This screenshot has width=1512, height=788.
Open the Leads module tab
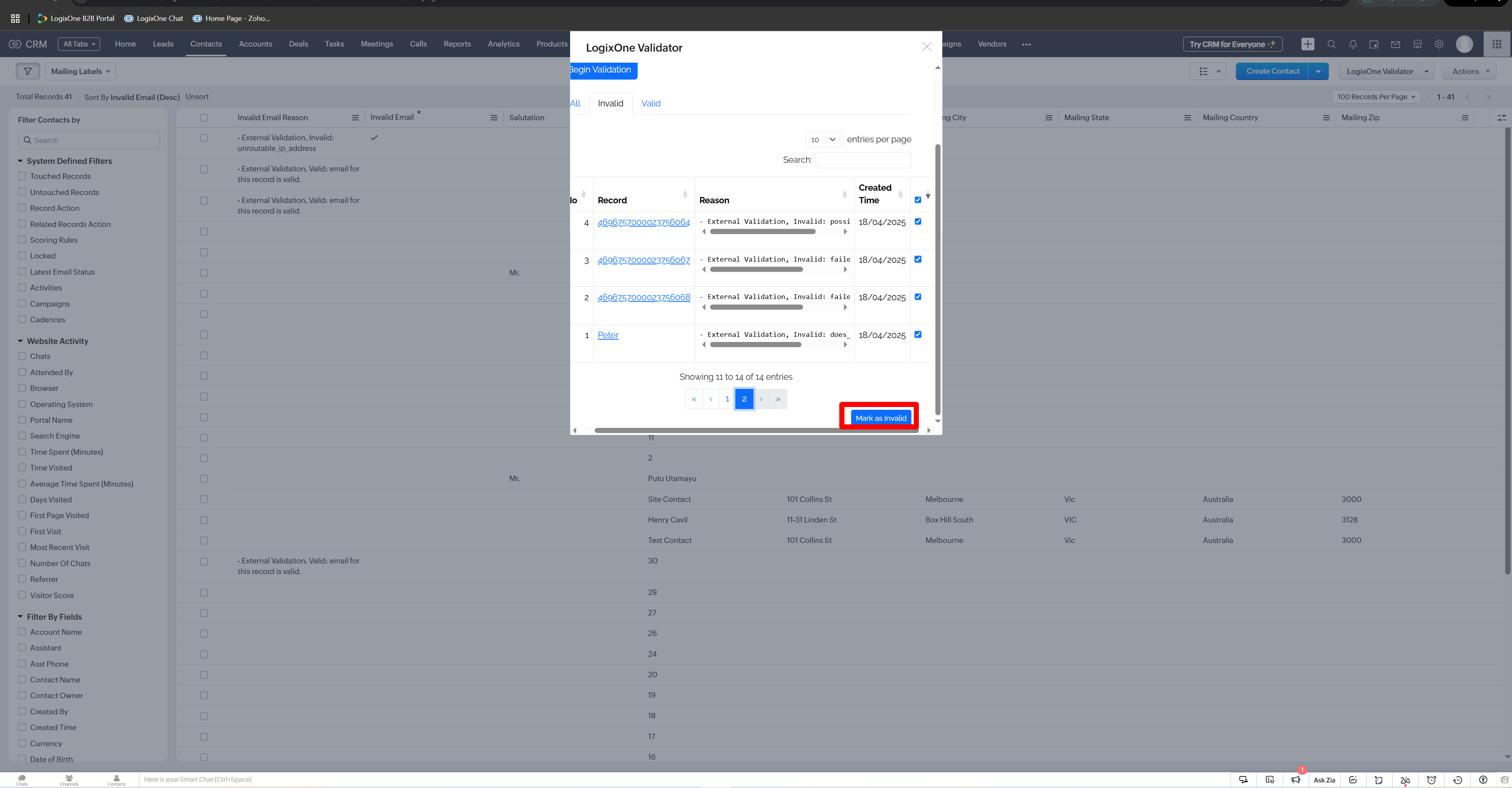pyautogui.click(x=163, y=44)
